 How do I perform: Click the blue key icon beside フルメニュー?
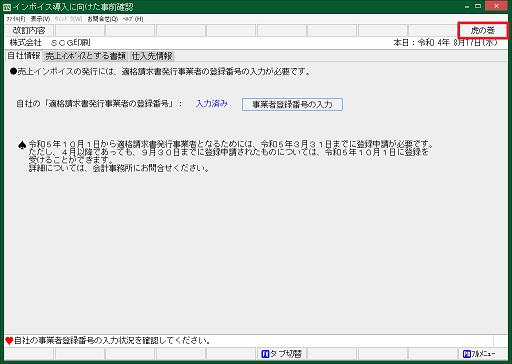(x=467, y=354)
